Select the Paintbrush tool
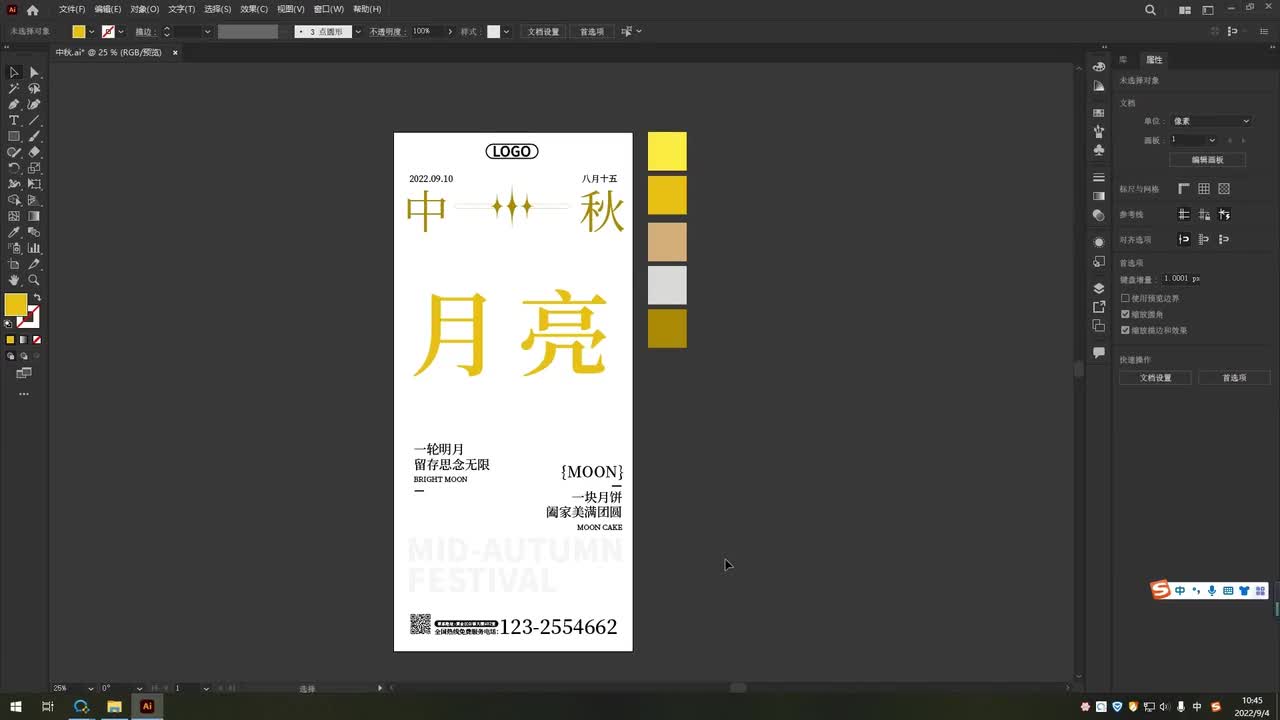 (x=34, y=136)
